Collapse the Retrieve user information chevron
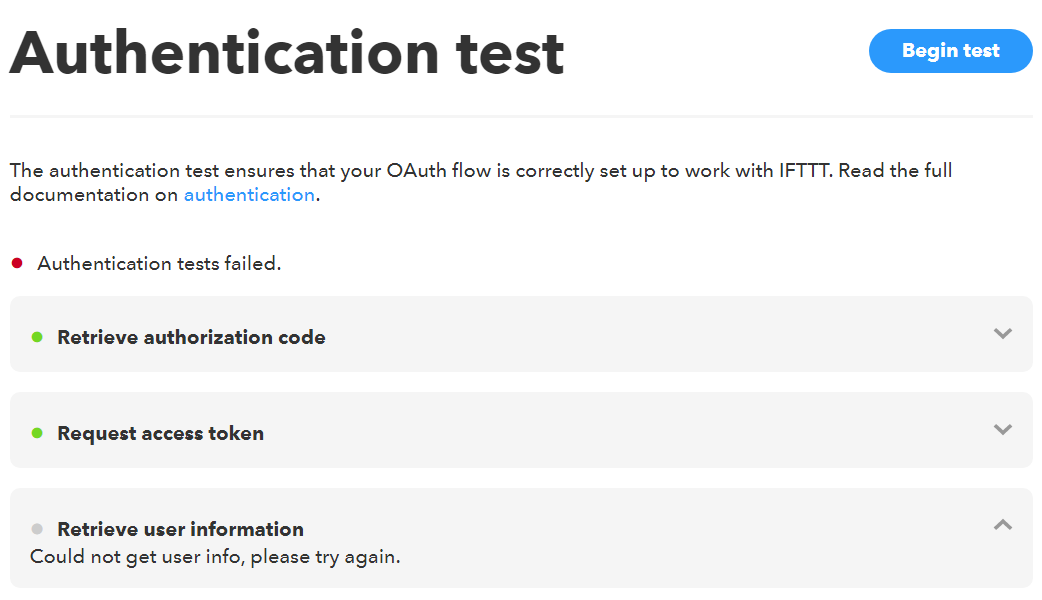 1003,524
